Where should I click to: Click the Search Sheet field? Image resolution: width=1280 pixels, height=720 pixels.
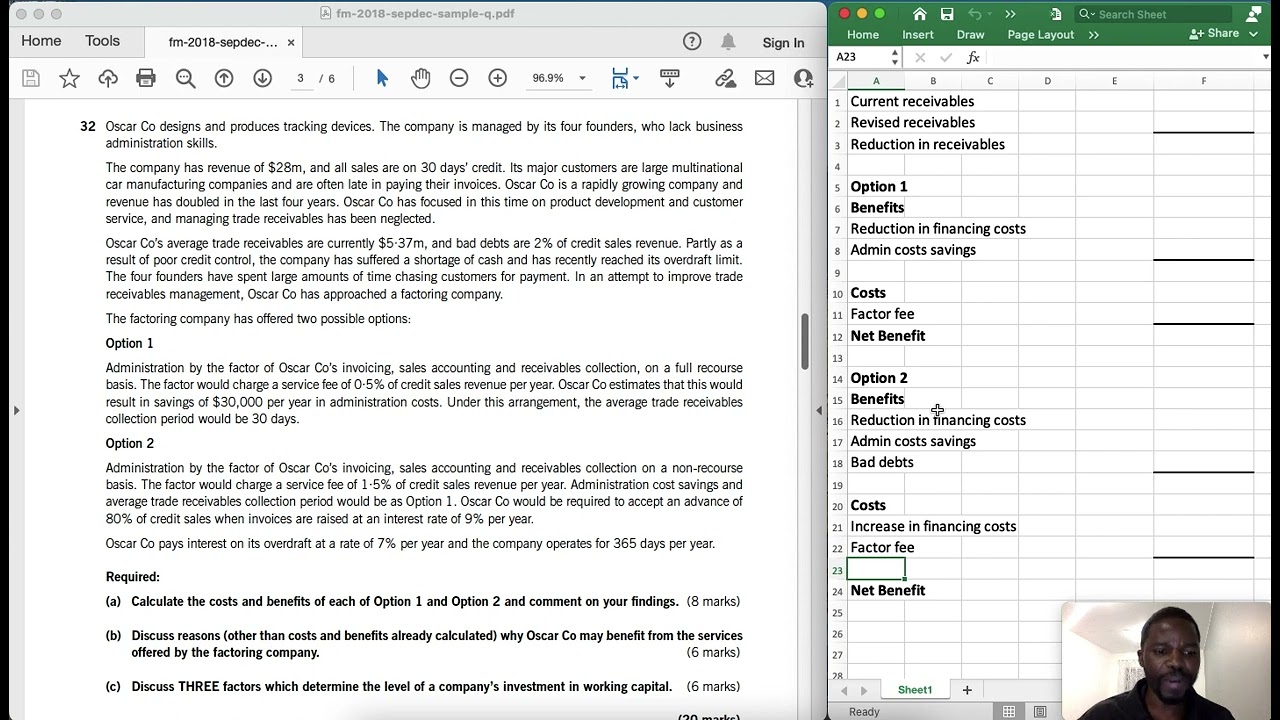1154,14
